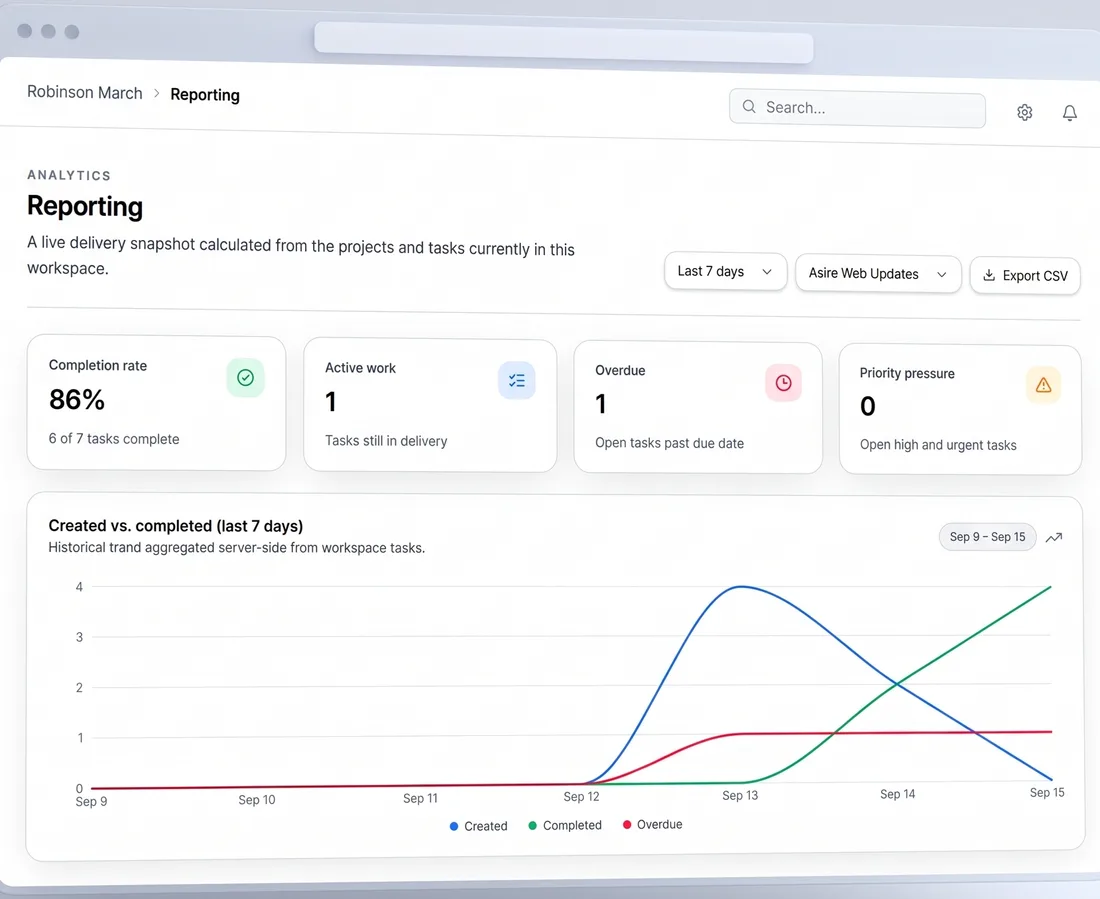The image size is (1100, 899).
Task: Toggle the Created legend series
Action: coord(478,826)
